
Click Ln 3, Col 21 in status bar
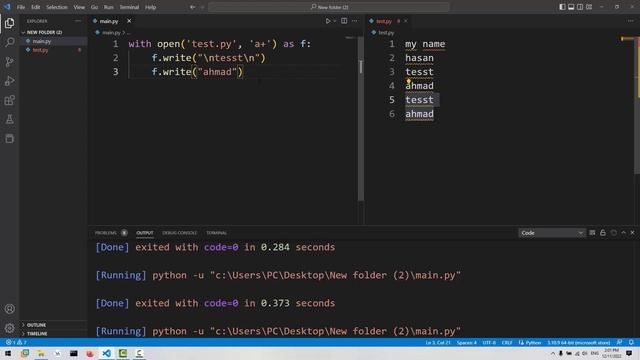pyautogui.click(x=438, y=342)
